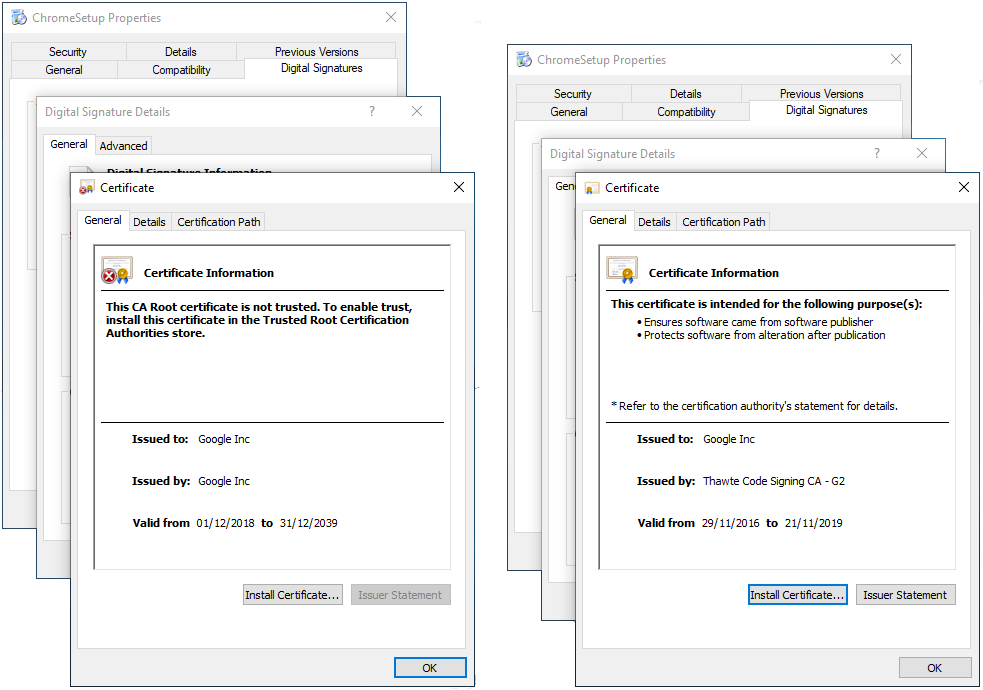Select General tab in left Digital Signature Details

click(x=69, y=144)
